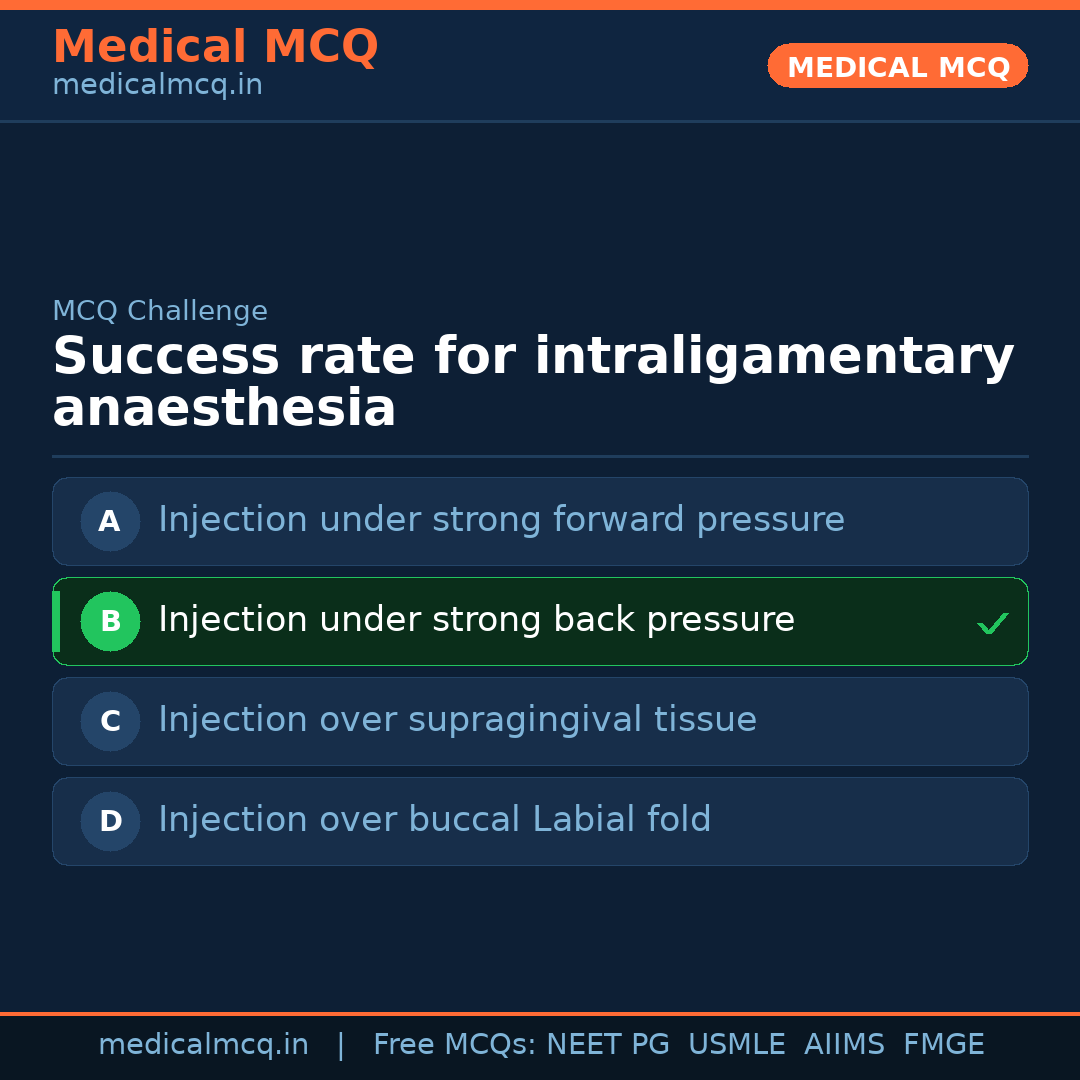Select answer Injection under strong back pressure
Screen dimensions: 1080x1080
pos(476,620)
